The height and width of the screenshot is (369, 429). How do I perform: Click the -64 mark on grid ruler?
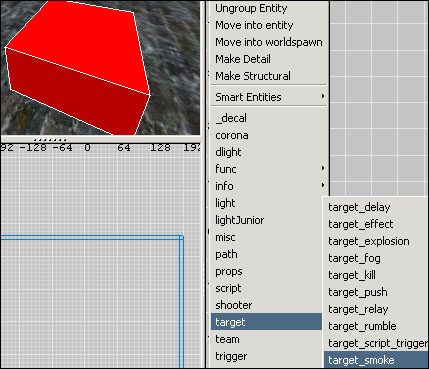[x=63, y=148]
